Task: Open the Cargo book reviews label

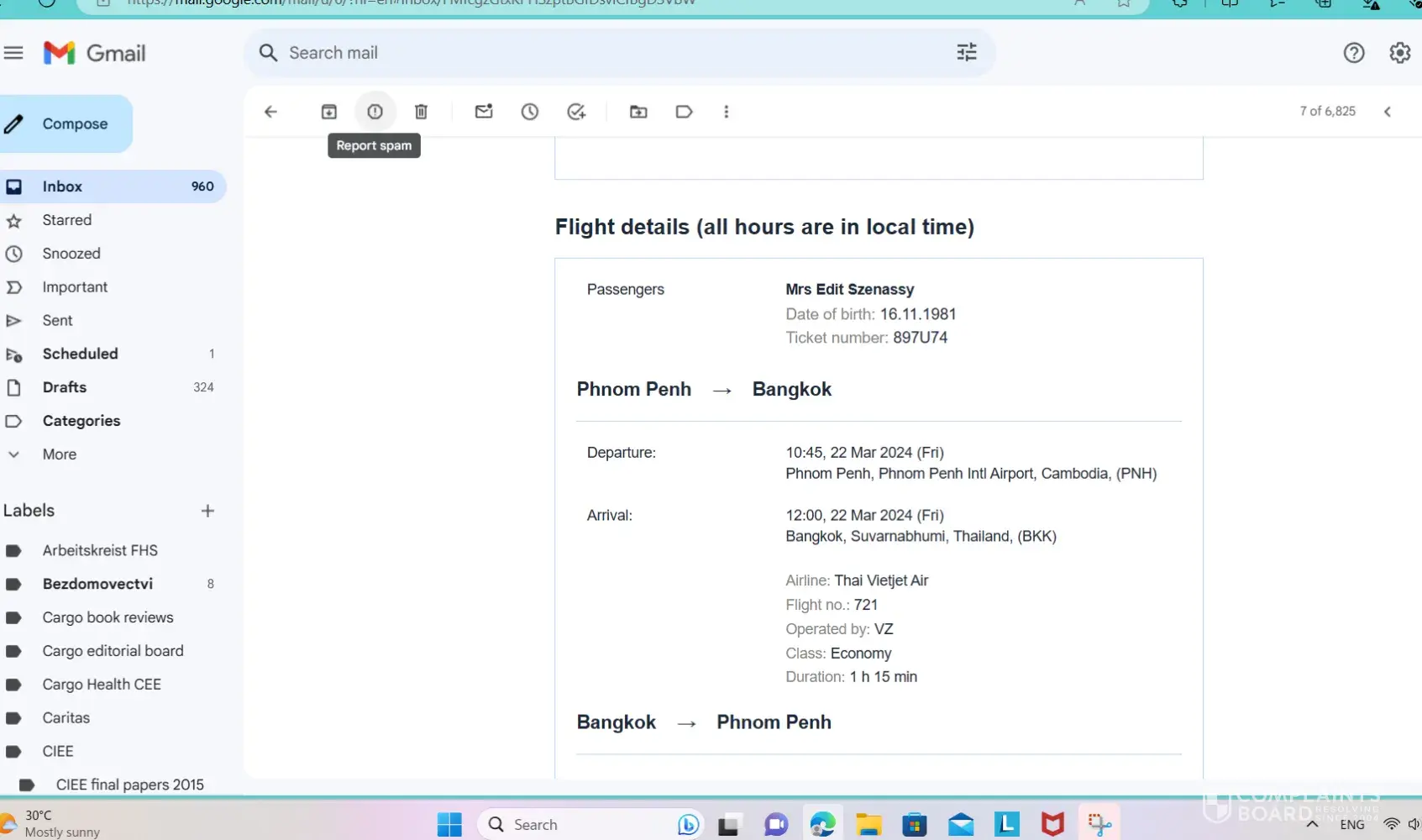Action: point(112,617)
